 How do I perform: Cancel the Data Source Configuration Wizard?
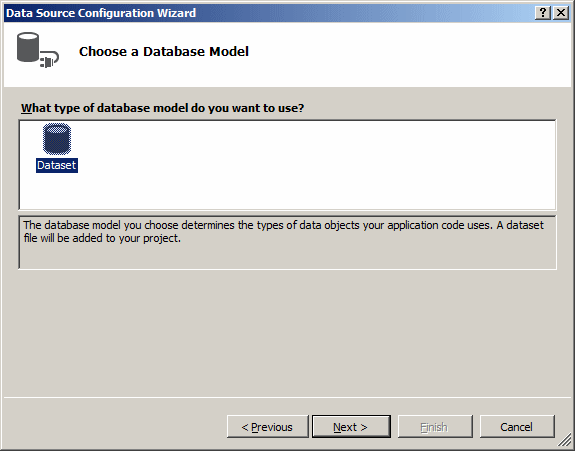pos(517,426)
